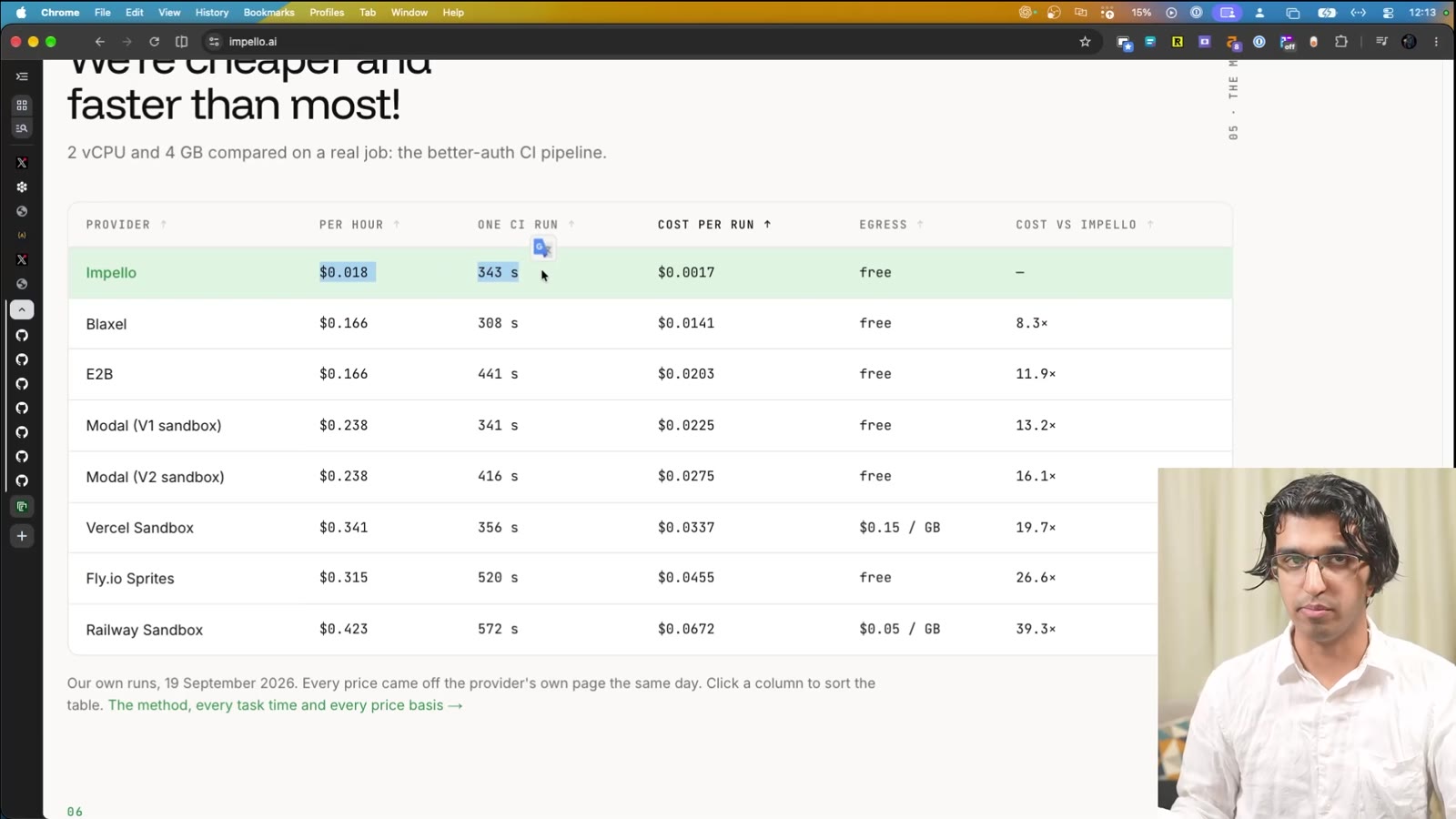Open the media control playlist icon

click(1381, 42)
